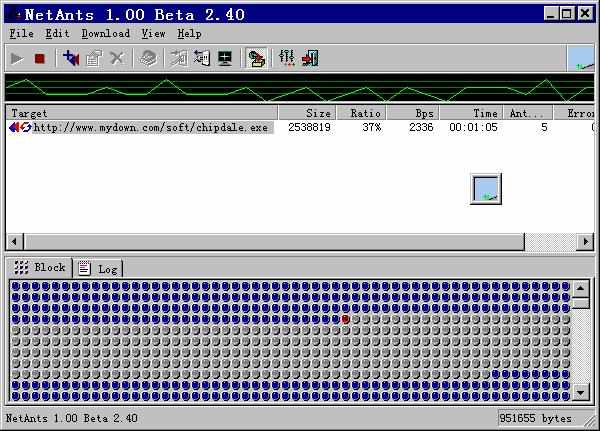The width and height of the screenshot is (600, 431).
Task: Click the red active block dot
Action: pos(346,319)
